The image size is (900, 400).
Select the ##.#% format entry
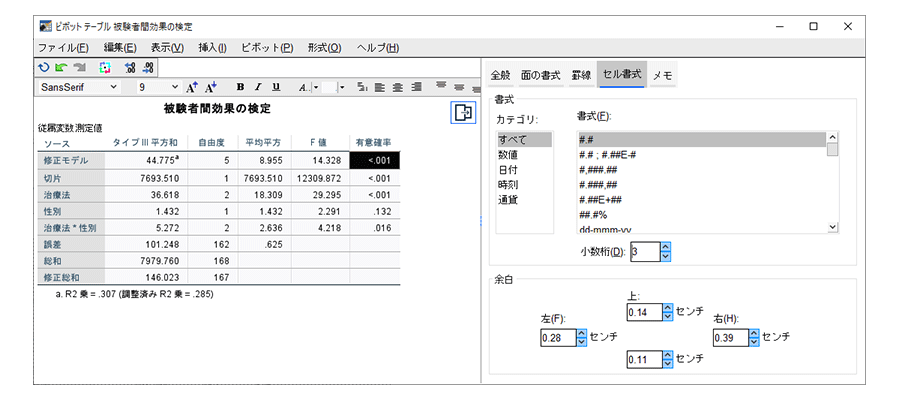click(591, 214)
